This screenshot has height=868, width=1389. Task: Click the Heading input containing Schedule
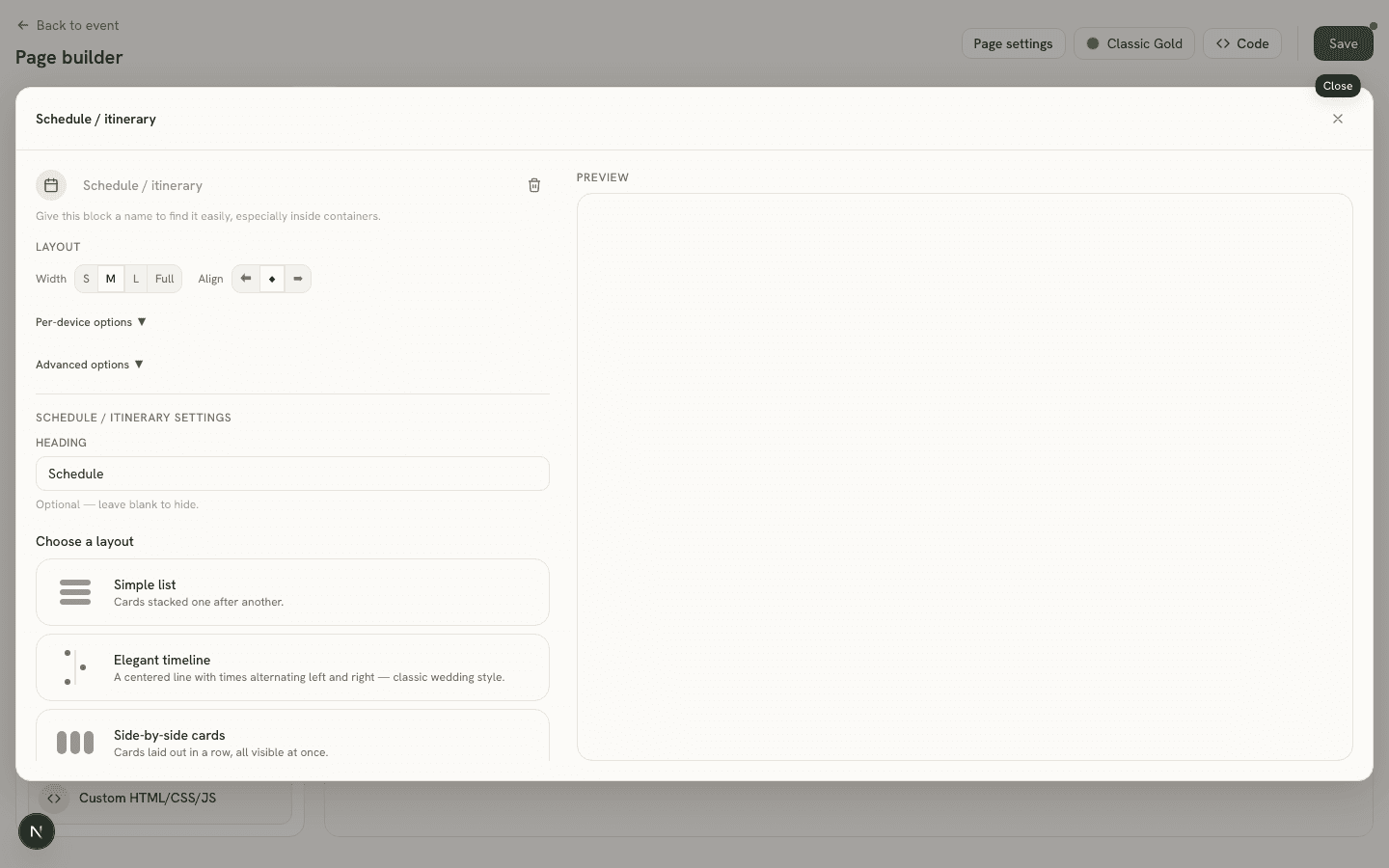(x=292, y=474)
